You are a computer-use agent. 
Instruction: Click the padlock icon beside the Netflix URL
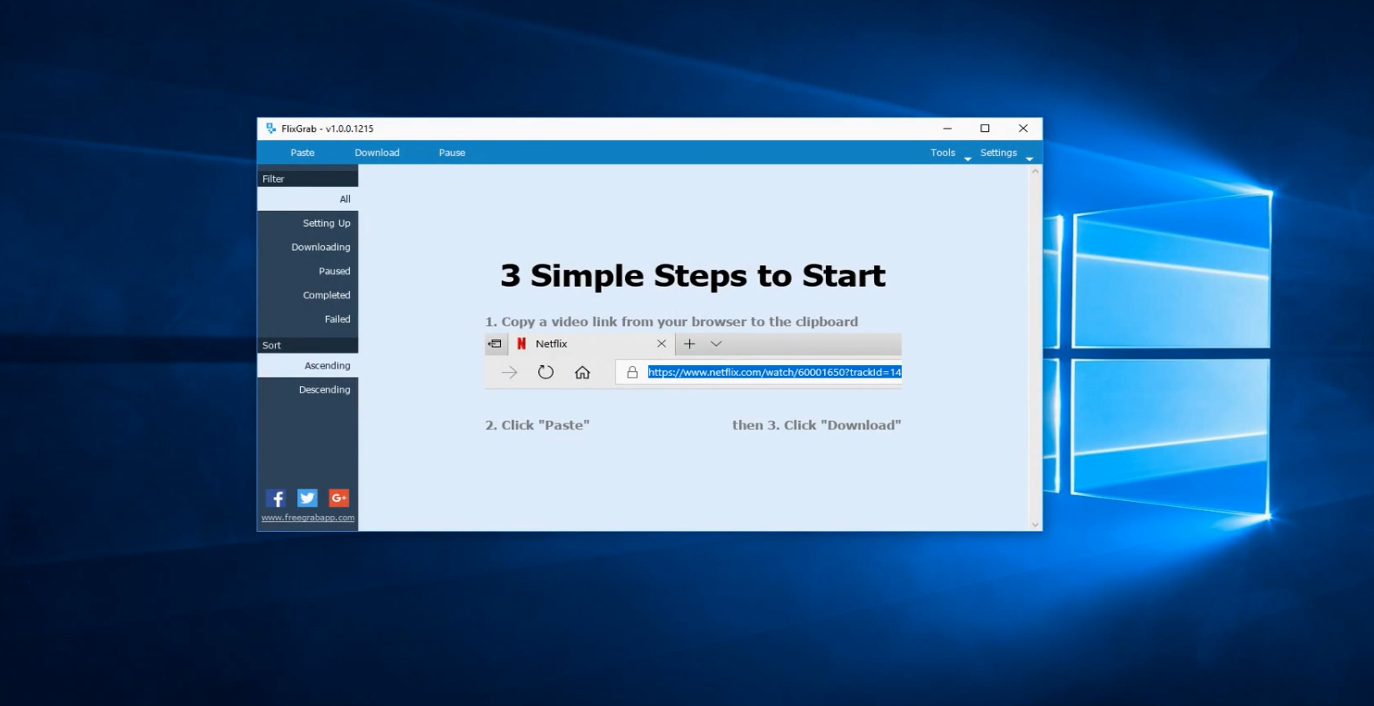[x=632, y=373]
